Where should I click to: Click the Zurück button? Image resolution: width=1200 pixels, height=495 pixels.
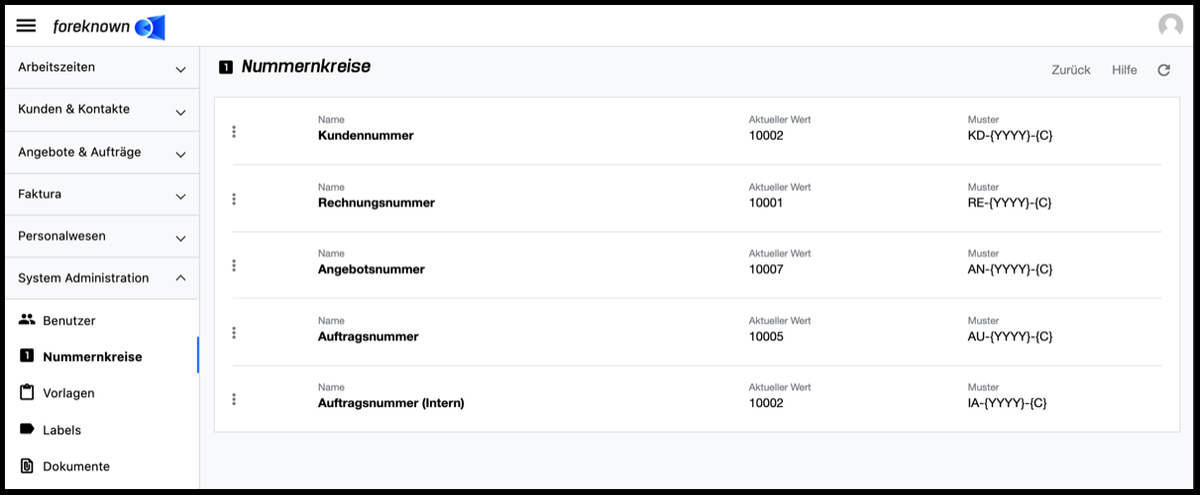pos(1071,70)
